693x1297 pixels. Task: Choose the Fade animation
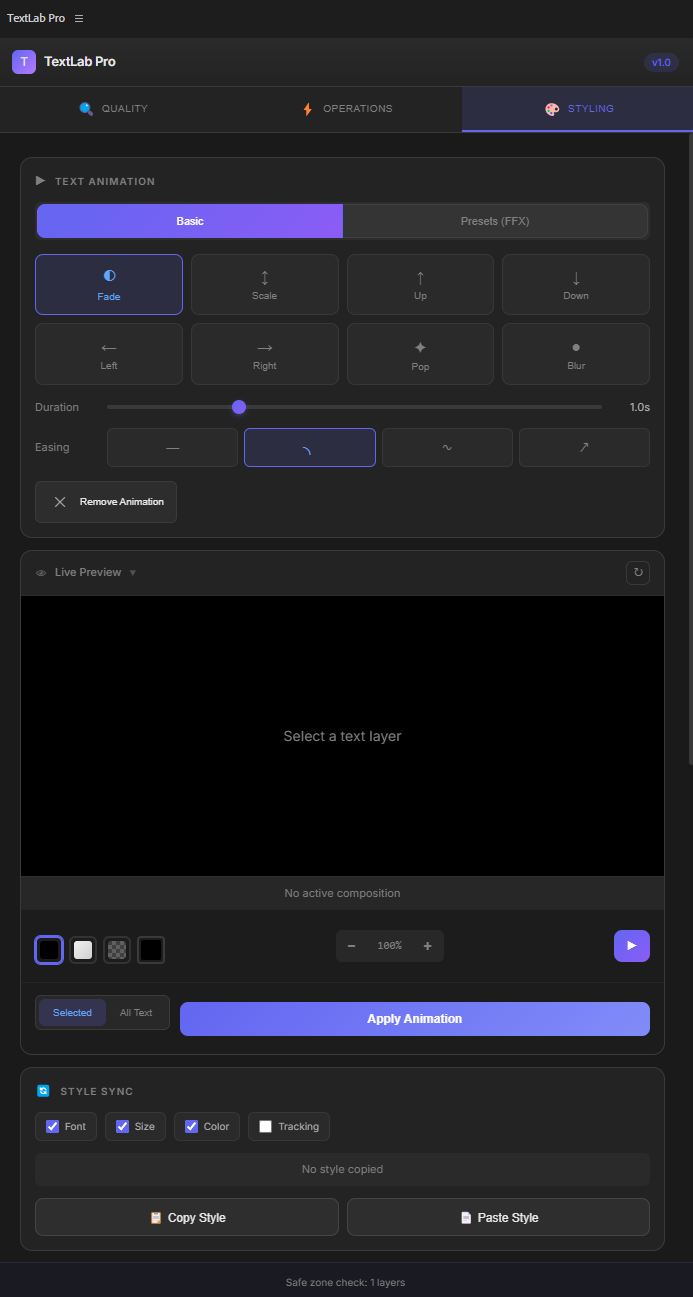coord(109,285)
